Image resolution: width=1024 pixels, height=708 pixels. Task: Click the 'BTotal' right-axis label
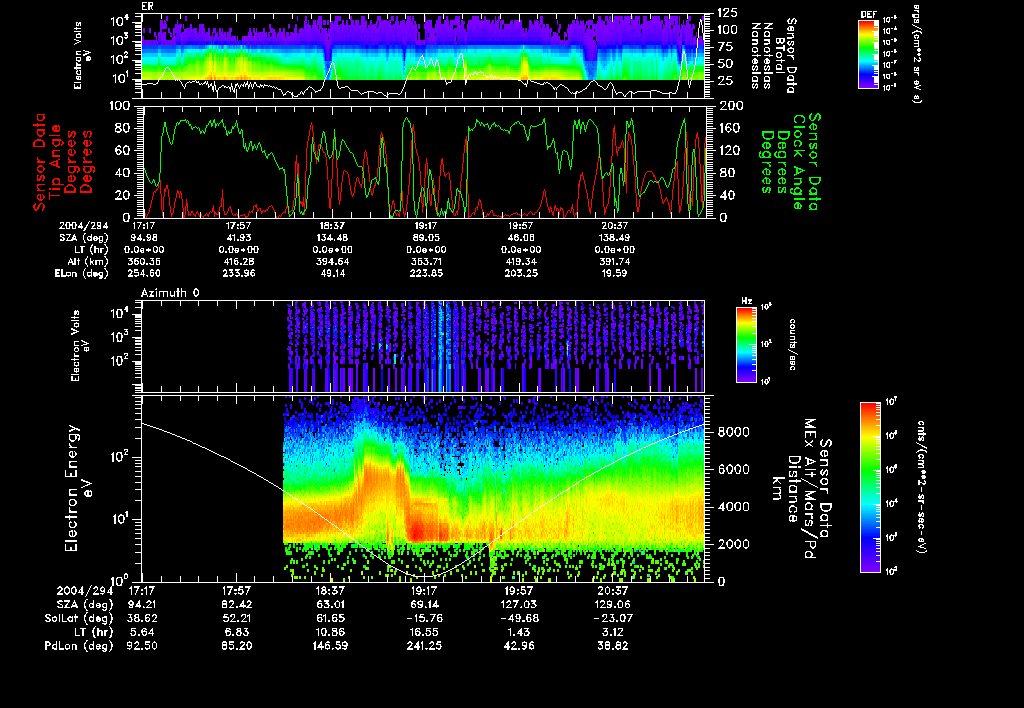point(780,56)
